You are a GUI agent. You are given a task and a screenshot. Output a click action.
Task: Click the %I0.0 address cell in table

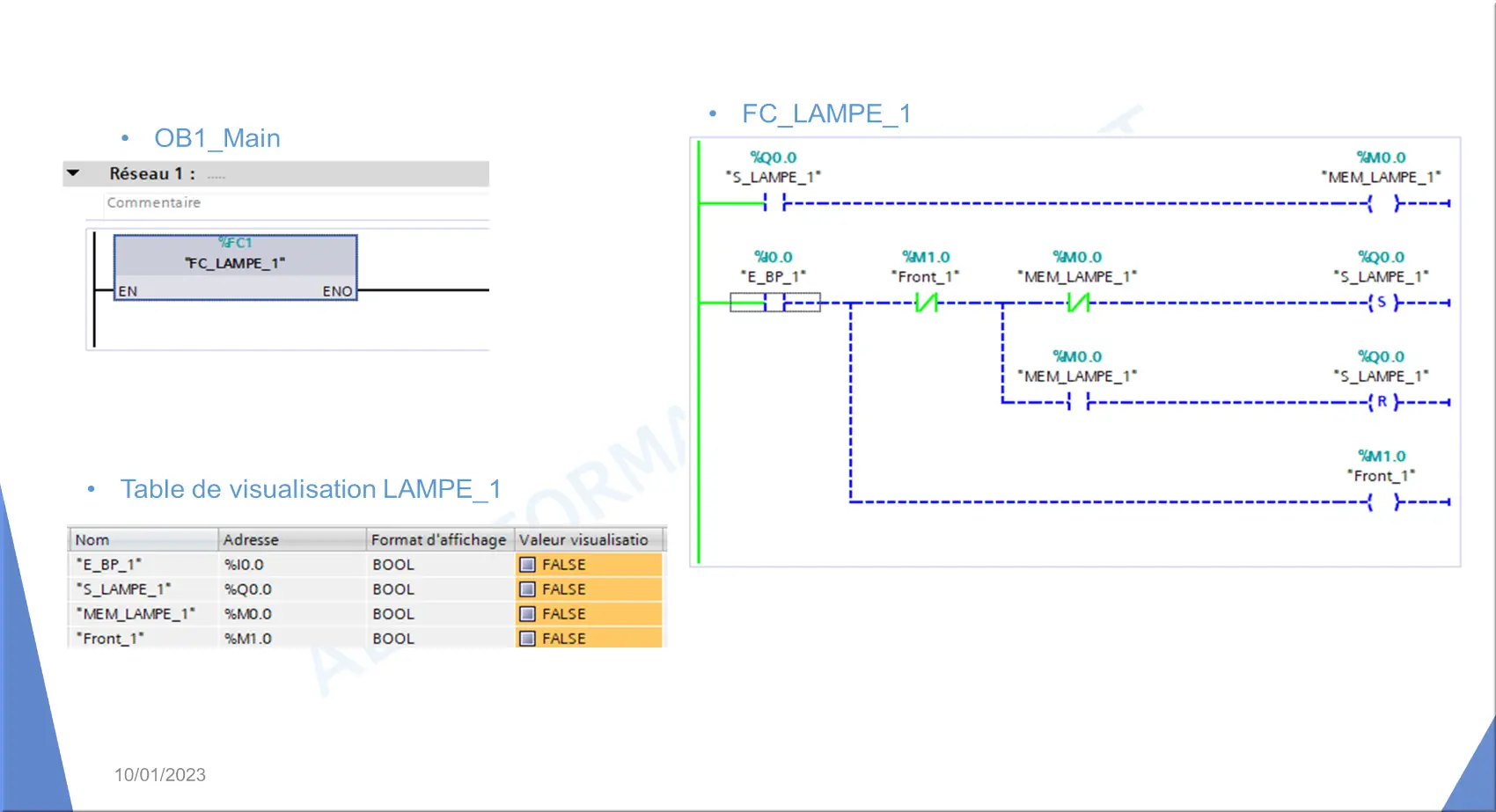coord(291,565)
